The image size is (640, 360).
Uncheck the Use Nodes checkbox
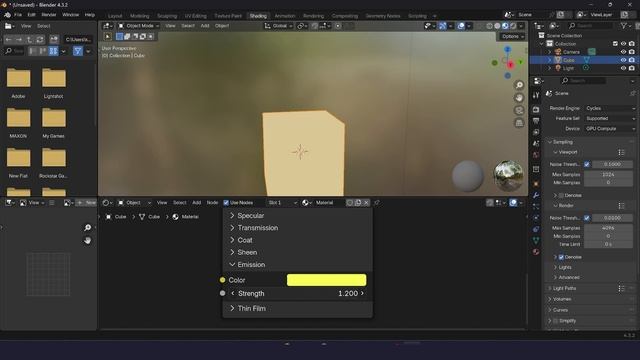[226, 202]
